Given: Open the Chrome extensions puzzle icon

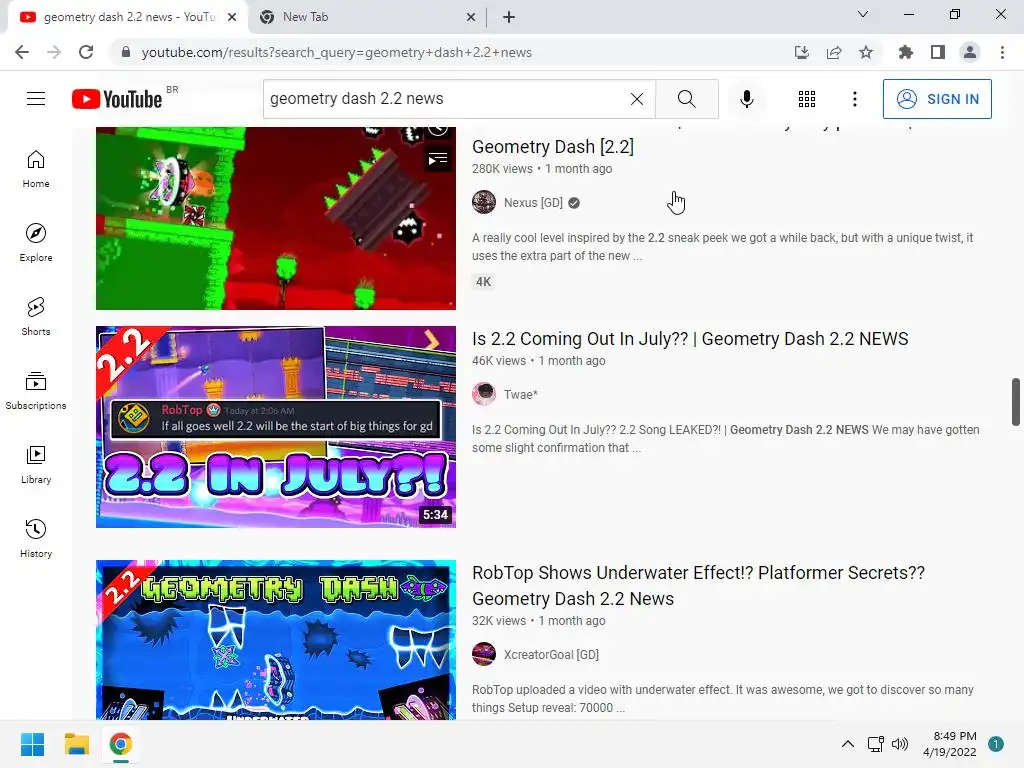Looking at the screenshot, I should 905,52.
